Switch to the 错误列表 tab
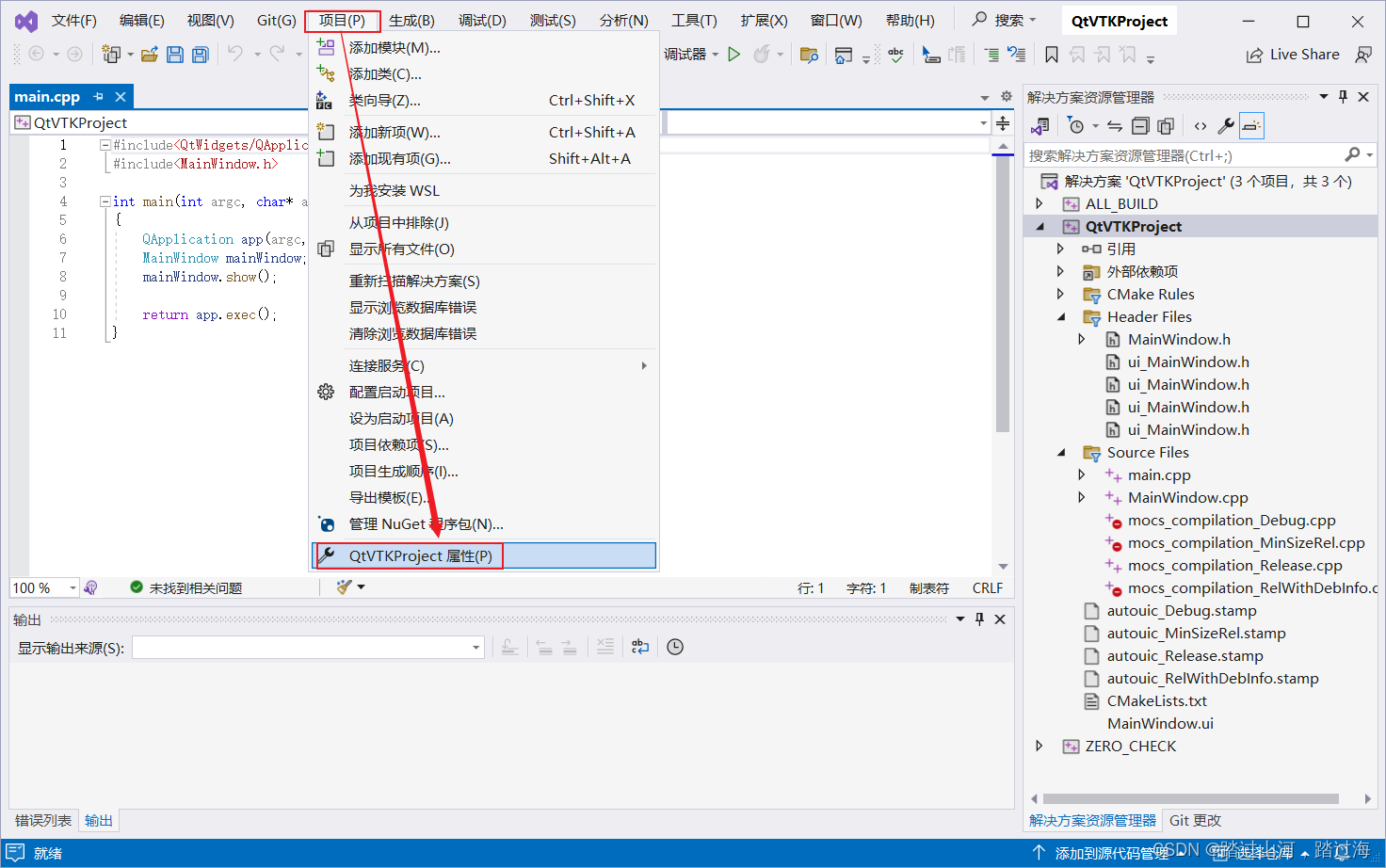This screenshot has width=1386, height=868. 43,821
